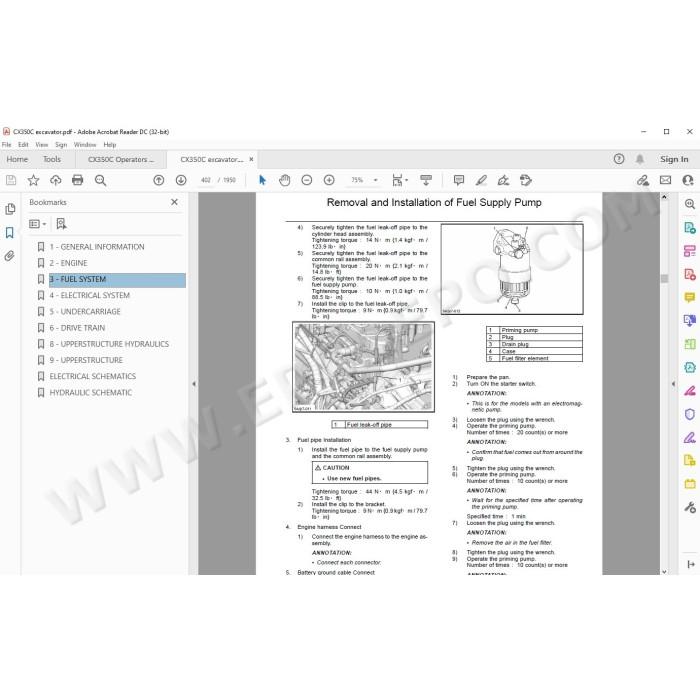Add a comment note icon
The image size is (700, 700).
pos(458,180)
